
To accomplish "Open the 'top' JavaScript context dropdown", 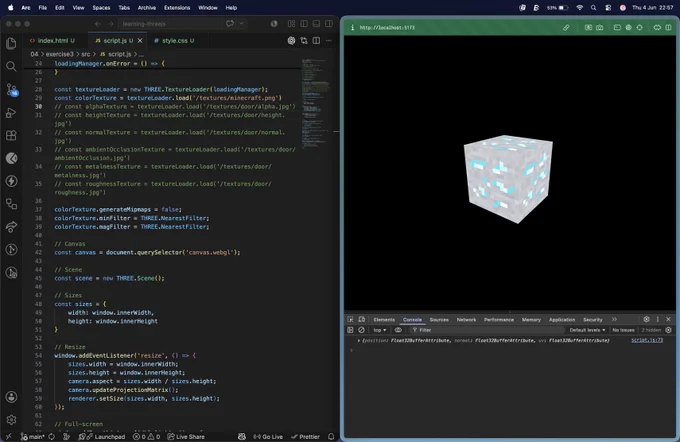I will (x=379, y=330).
